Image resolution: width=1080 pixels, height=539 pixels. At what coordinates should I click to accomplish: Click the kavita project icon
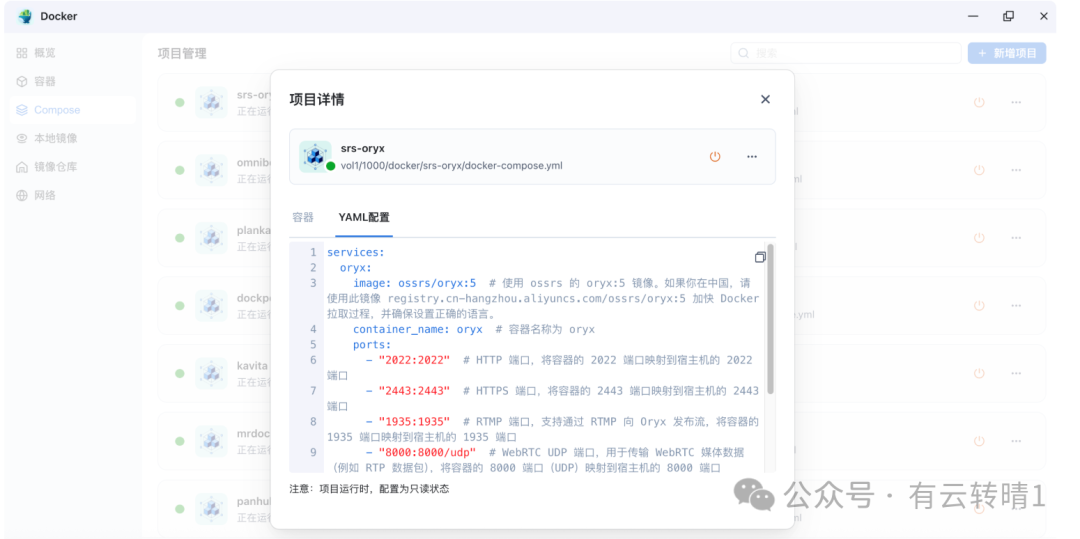coord(211,373)
